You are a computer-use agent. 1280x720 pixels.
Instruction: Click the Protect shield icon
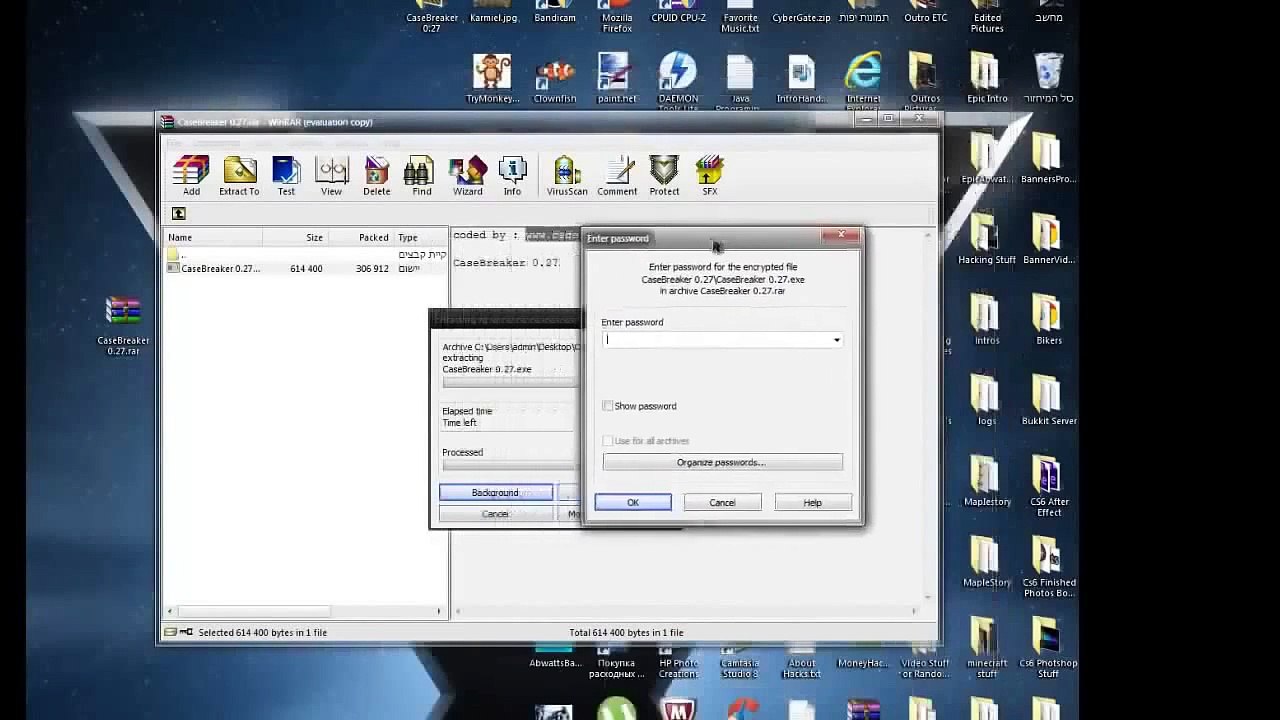click(x=664, y=176)
